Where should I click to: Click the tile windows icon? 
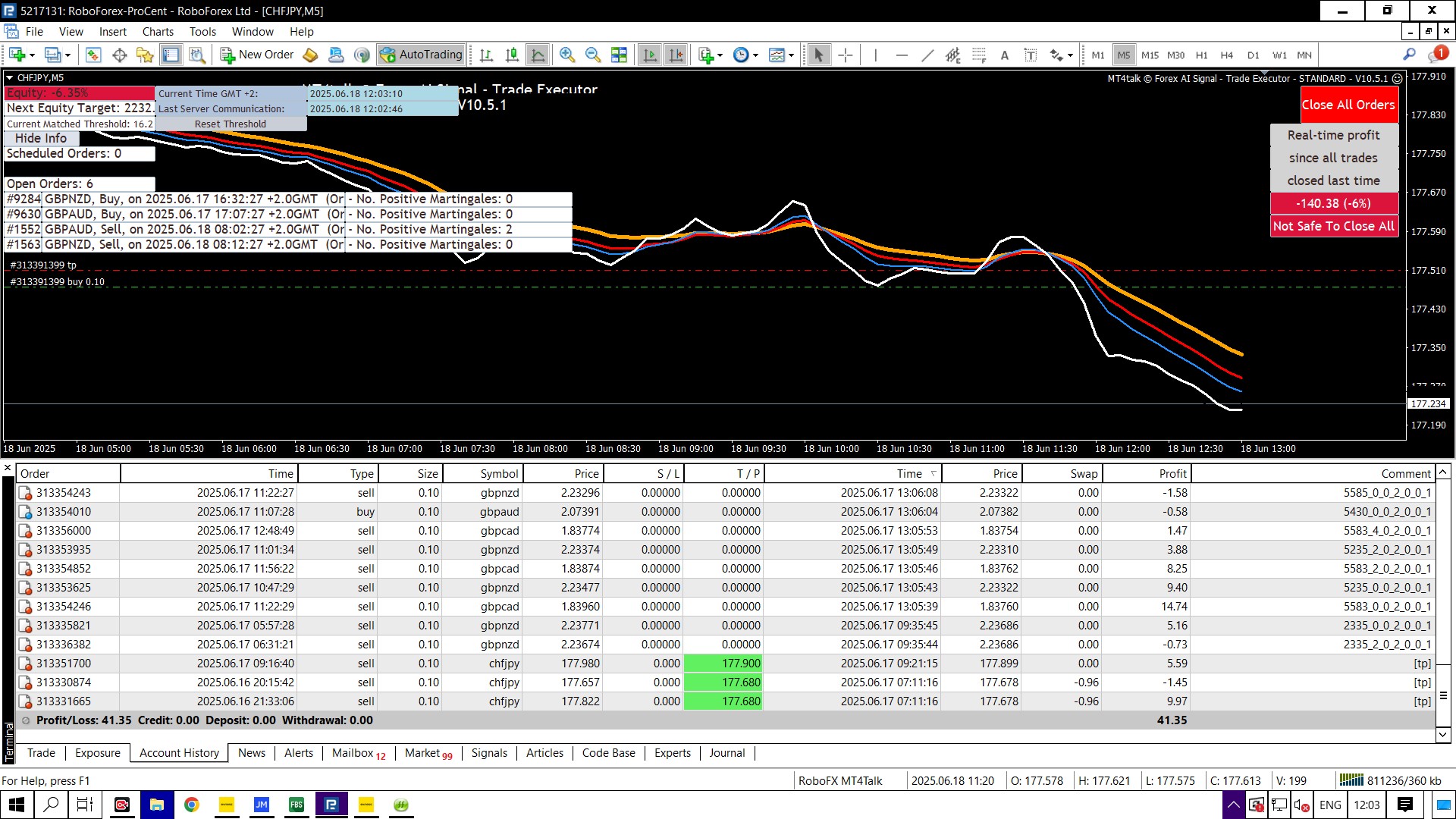point(619,55)
